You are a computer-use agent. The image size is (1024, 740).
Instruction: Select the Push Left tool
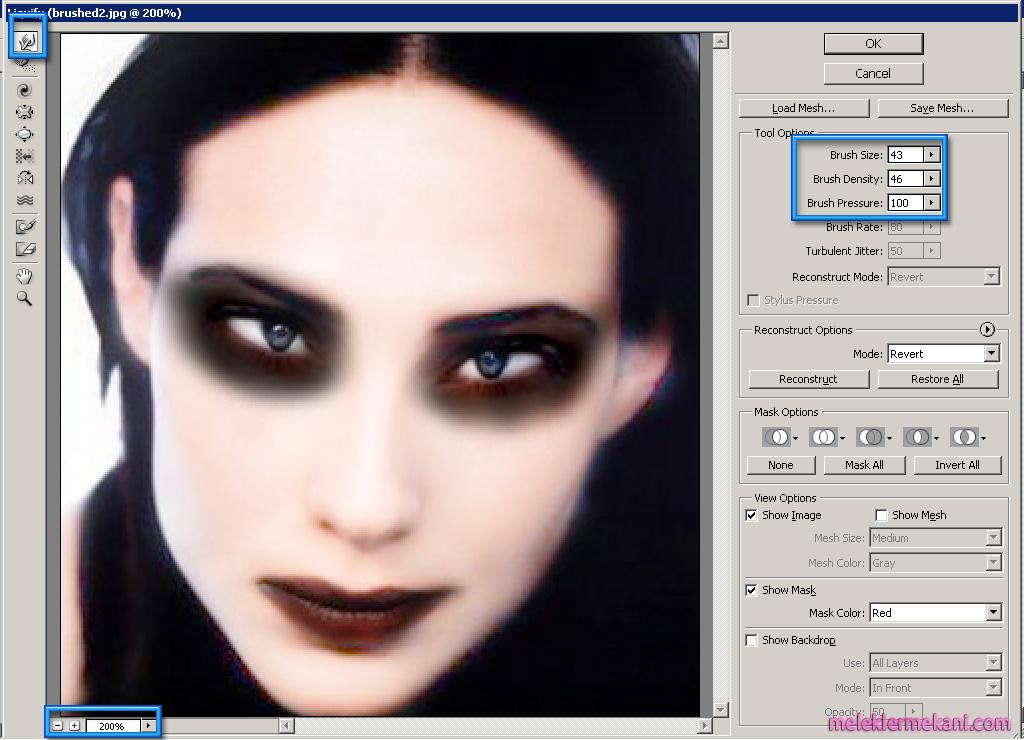(x=27, y=155)
